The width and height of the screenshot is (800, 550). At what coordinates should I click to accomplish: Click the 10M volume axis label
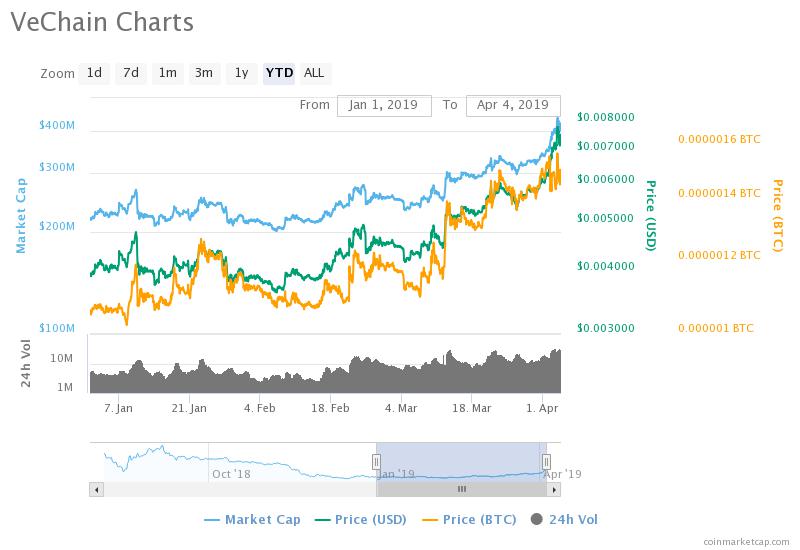[x=62, y=359]
